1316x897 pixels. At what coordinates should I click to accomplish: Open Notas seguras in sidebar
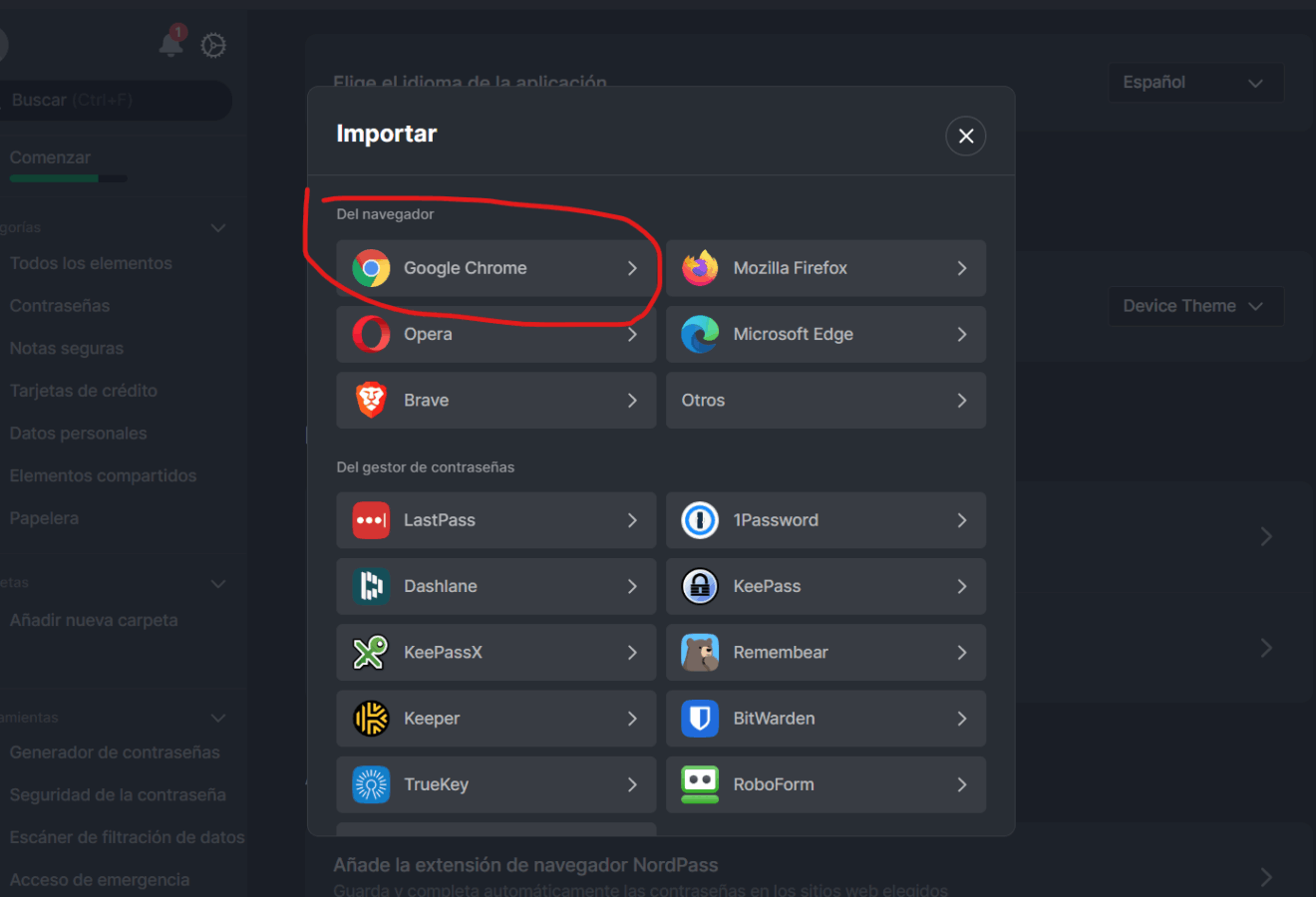tap(67, 349)
